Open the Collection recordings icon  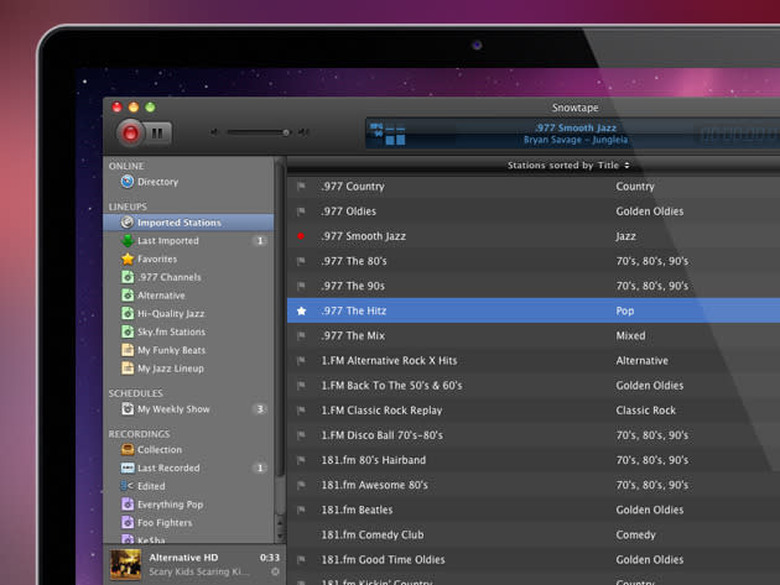click(x=127, y=450)
